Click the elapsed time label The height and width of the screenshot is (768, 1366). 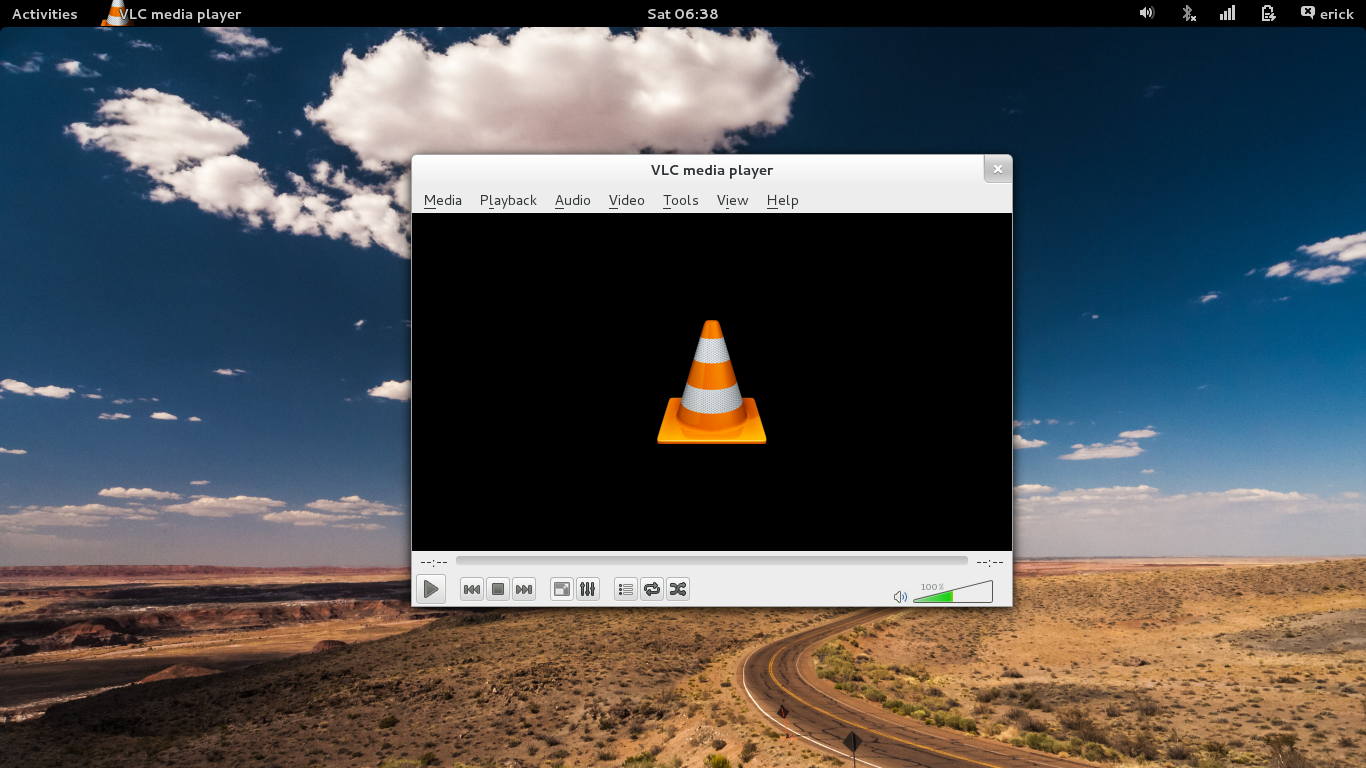coord(434,562)
